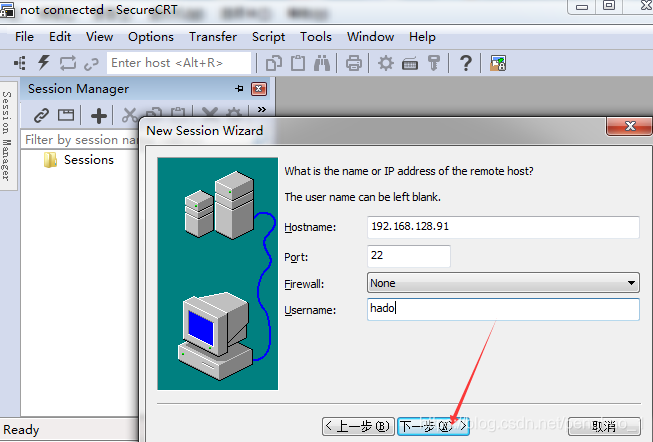
Task: Click the Quick Connect lightning icon
Action: tap(44, 63)
